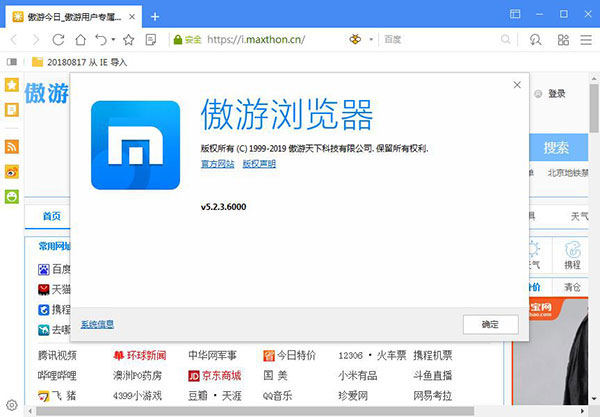
Task: Click the green smiley icon in the sidebar
Action: coord(11,196)
